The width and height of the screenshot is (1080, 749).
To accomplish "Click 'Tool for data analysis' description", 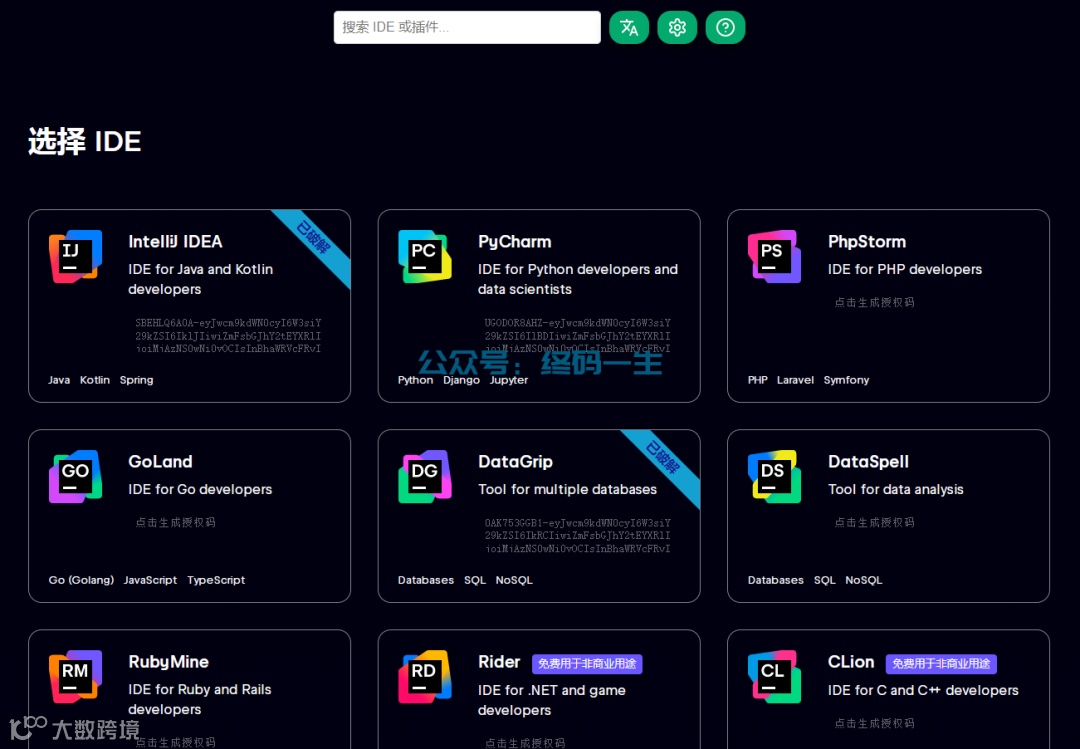I will point(895,489).
